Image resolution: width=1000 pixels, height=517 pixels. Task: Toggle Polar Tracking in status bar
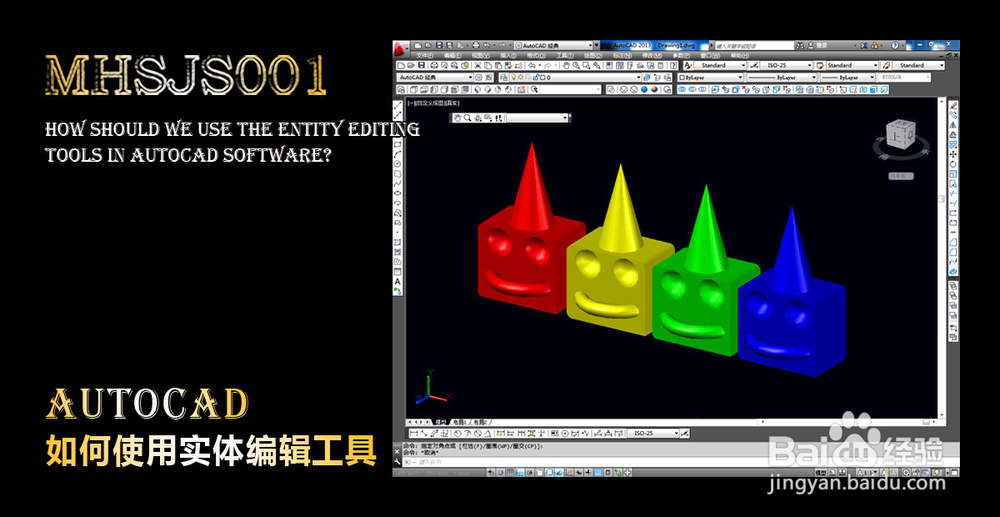tap(529, 472)
